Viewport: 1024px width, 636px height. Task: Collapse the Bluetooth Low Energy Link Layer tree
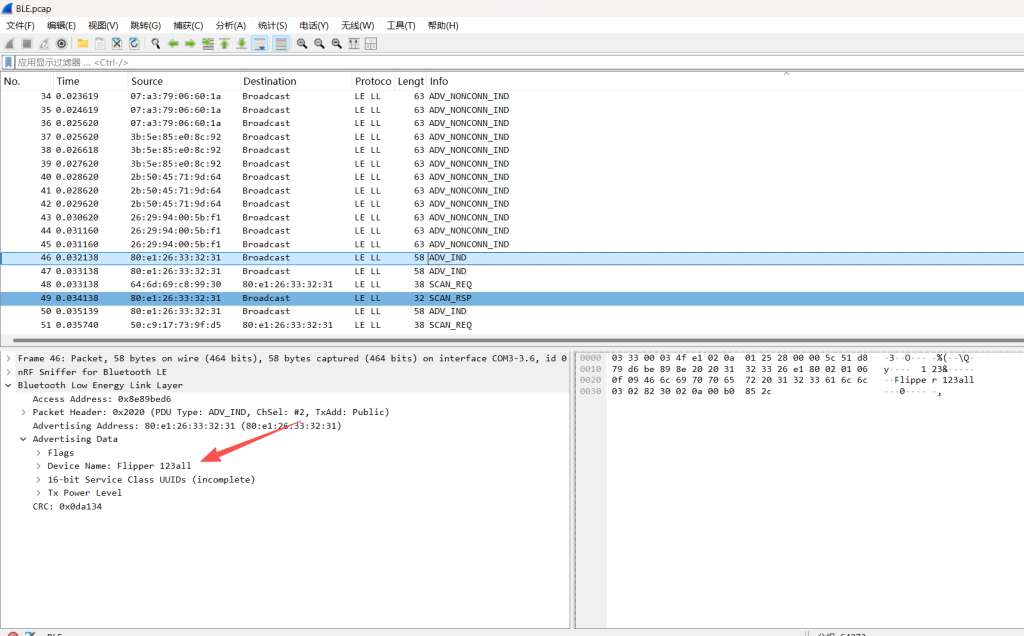point(9,385)
